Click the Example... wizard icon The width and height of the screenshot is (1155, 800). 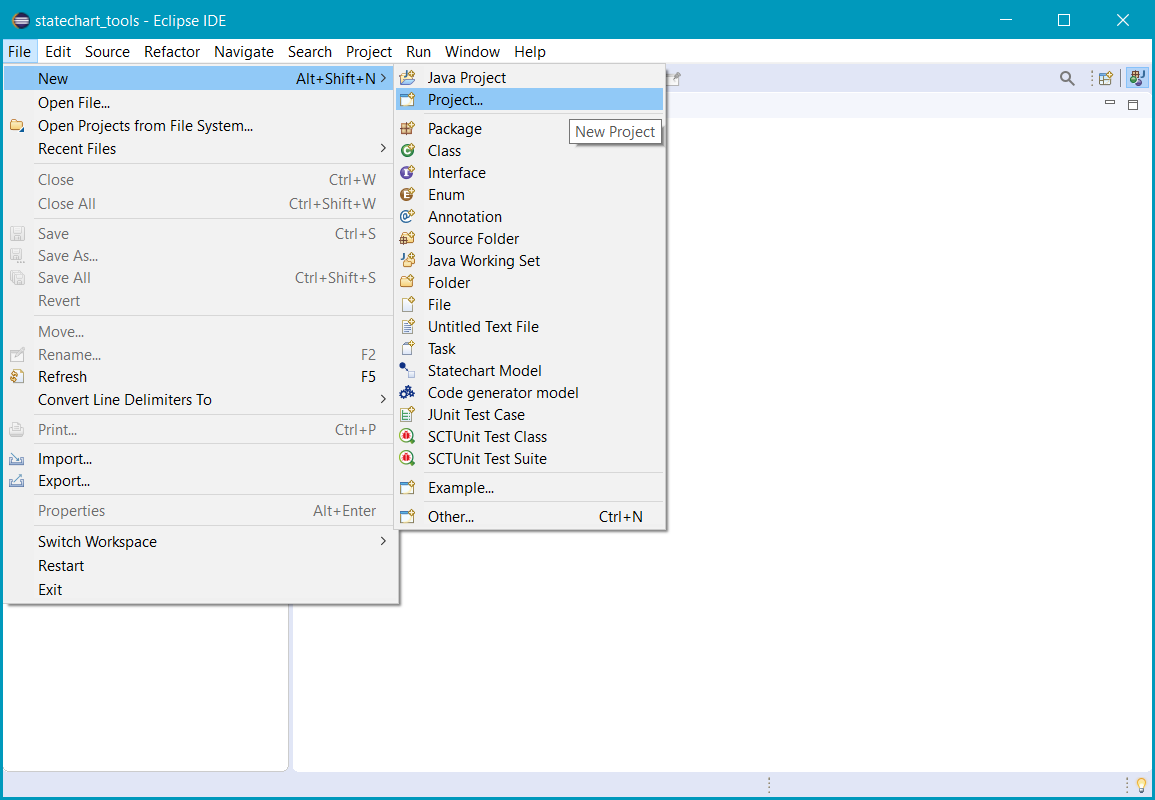(407, 488)
